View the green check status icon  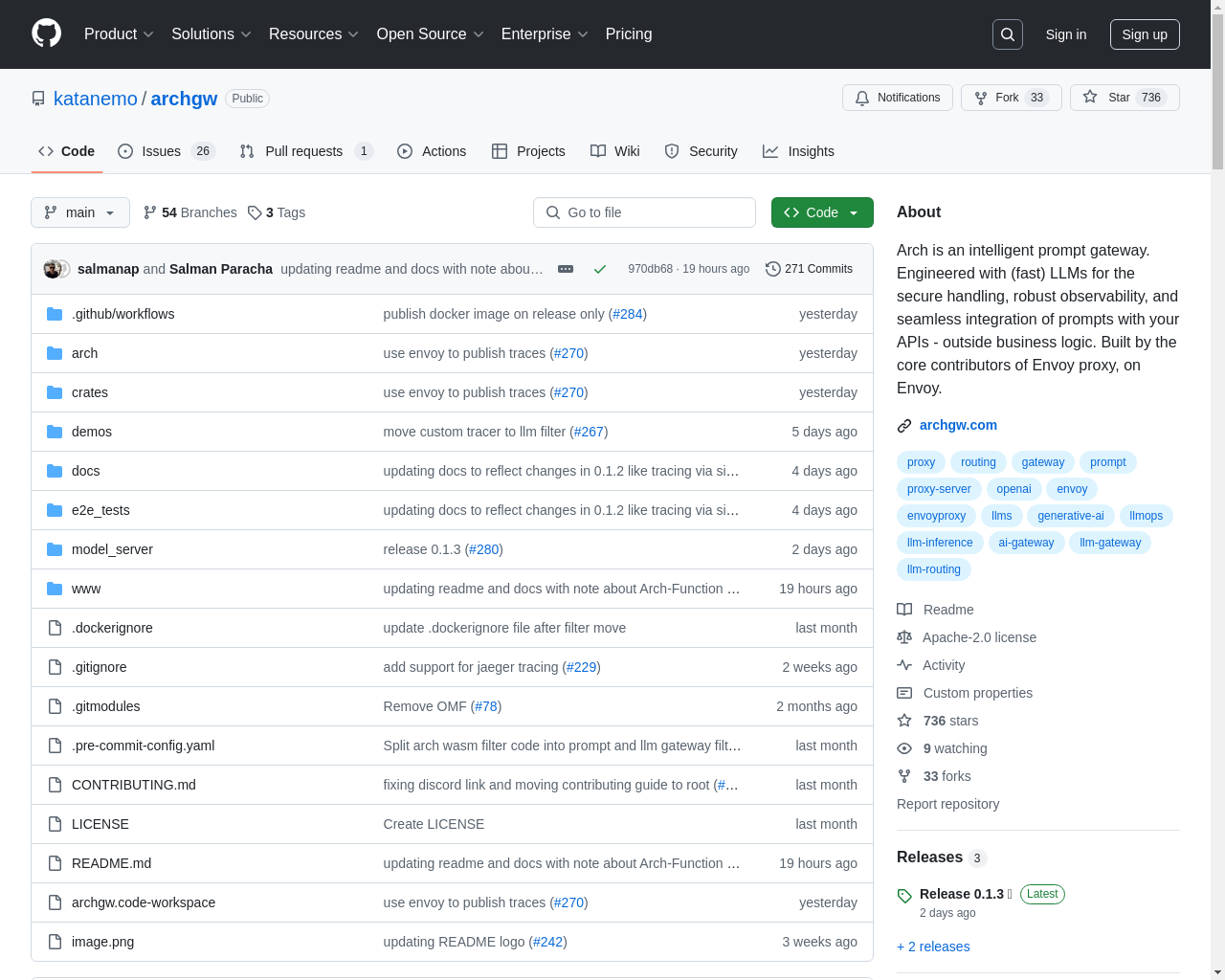(600, 269)
